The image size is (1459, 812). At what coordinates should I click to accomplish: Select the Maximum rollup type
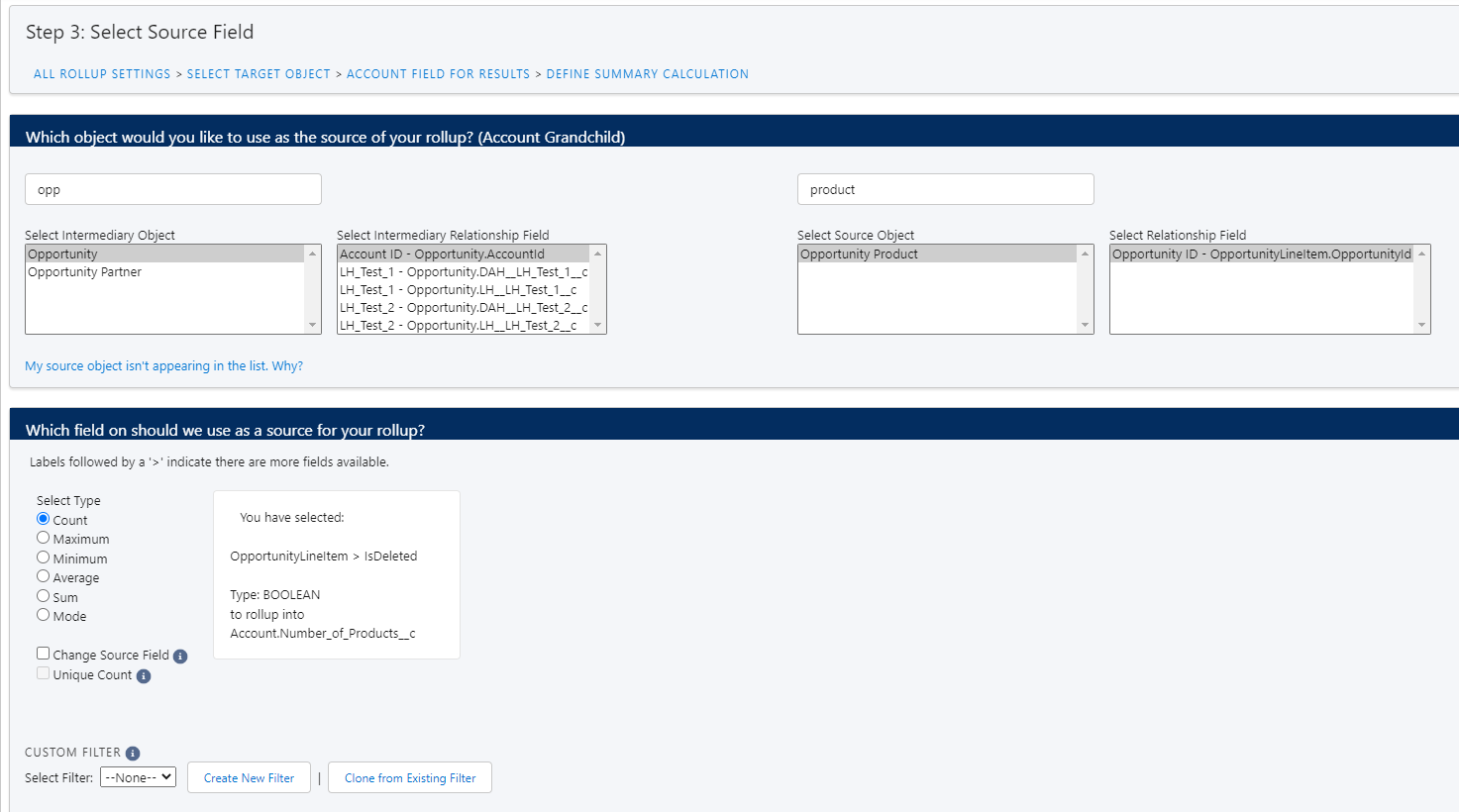(x=43, y=538)
